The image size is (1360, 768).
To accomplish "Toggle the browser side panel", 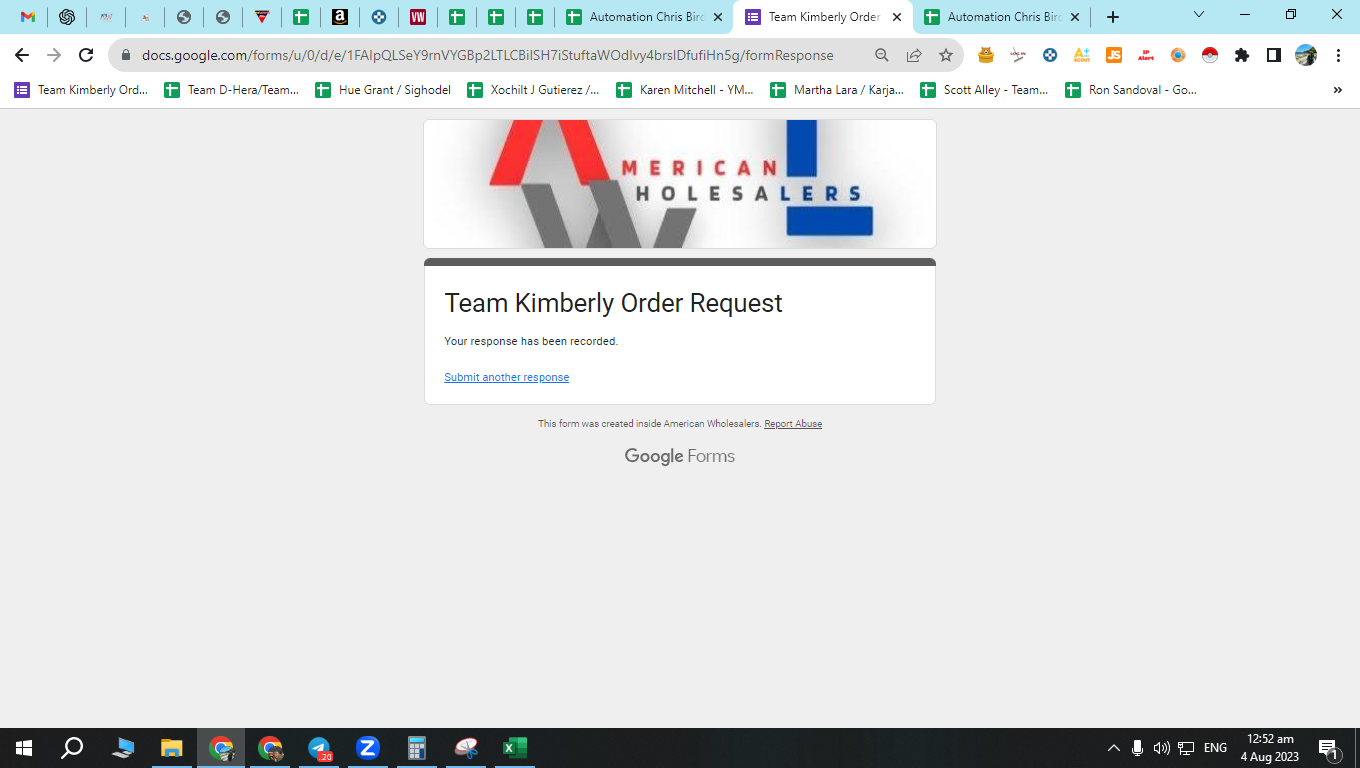I will [1274, 56].
